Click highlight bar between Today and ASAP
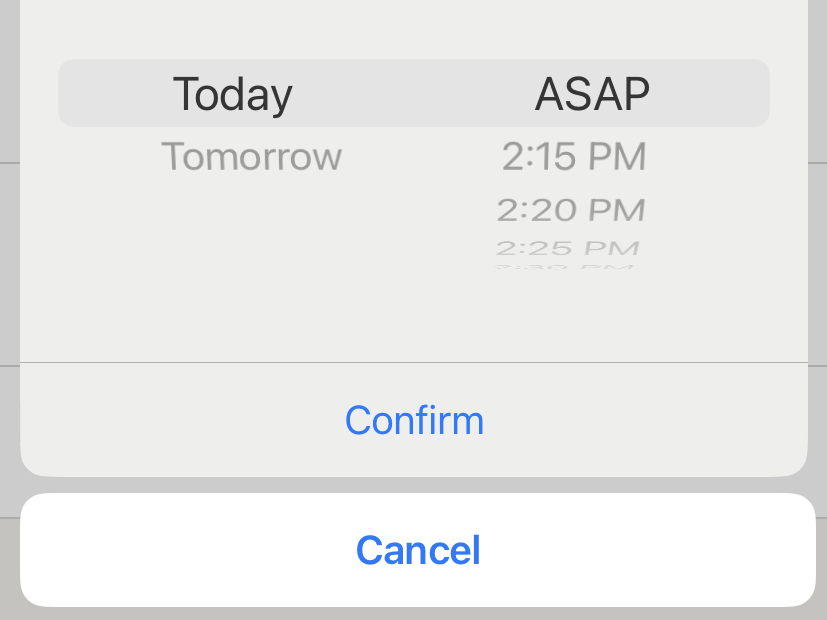Viewport: 827px width, 620px height. click(412, 94)
